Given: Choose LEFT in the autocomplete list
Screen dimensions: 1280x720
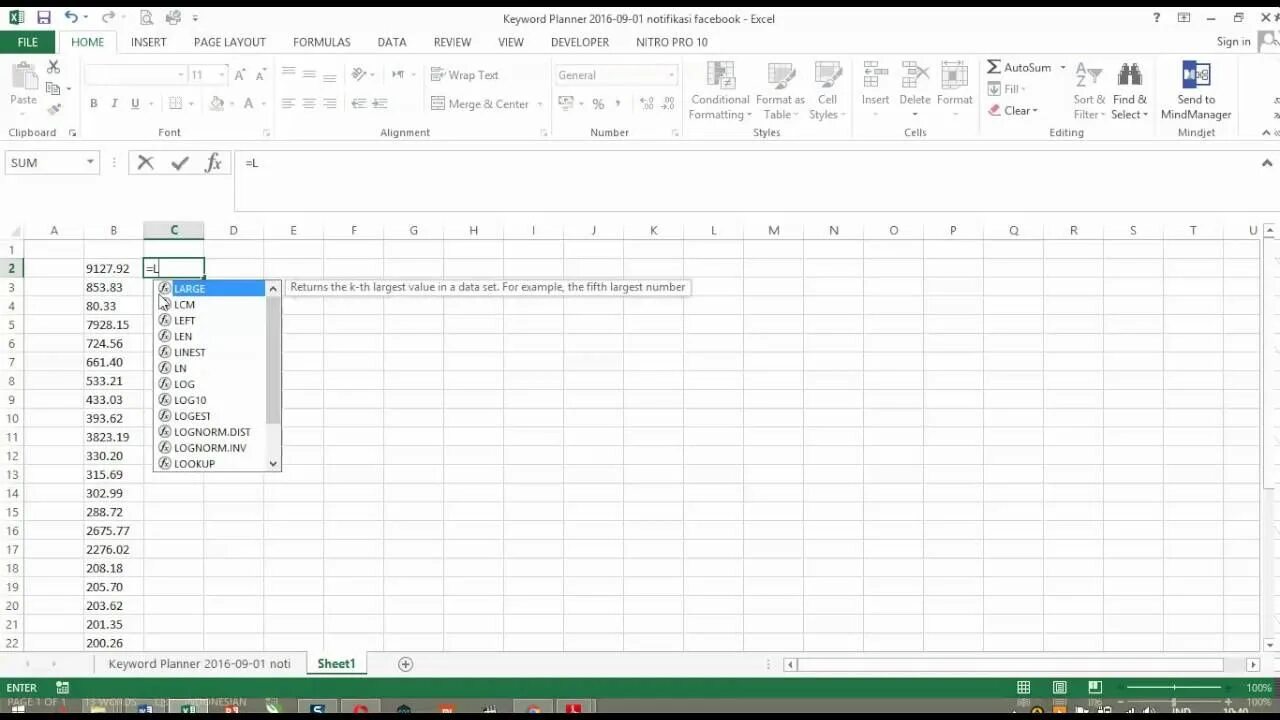Looking at the screenshot, I should [x=210, y=320].
